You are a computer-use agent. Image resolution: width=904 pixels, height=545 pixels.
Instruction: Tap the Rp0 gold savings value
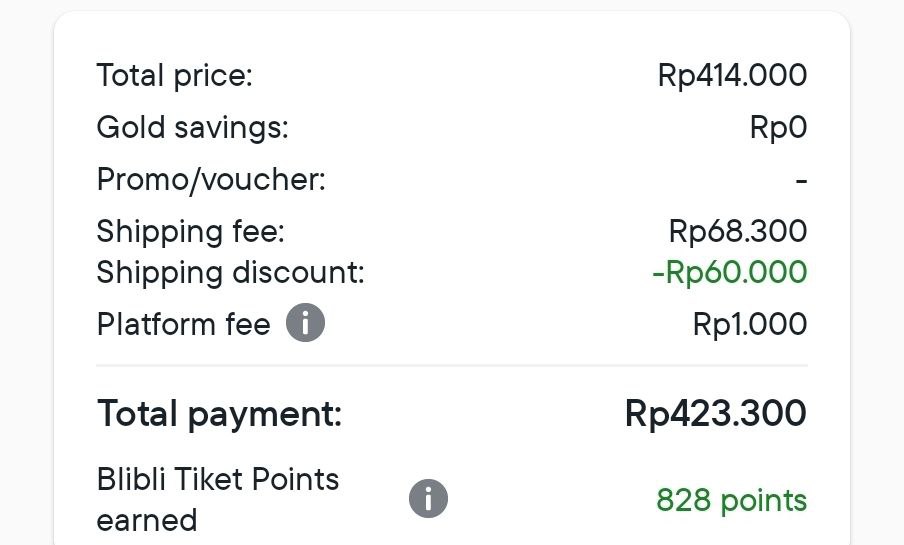click(x=778, y=127)
